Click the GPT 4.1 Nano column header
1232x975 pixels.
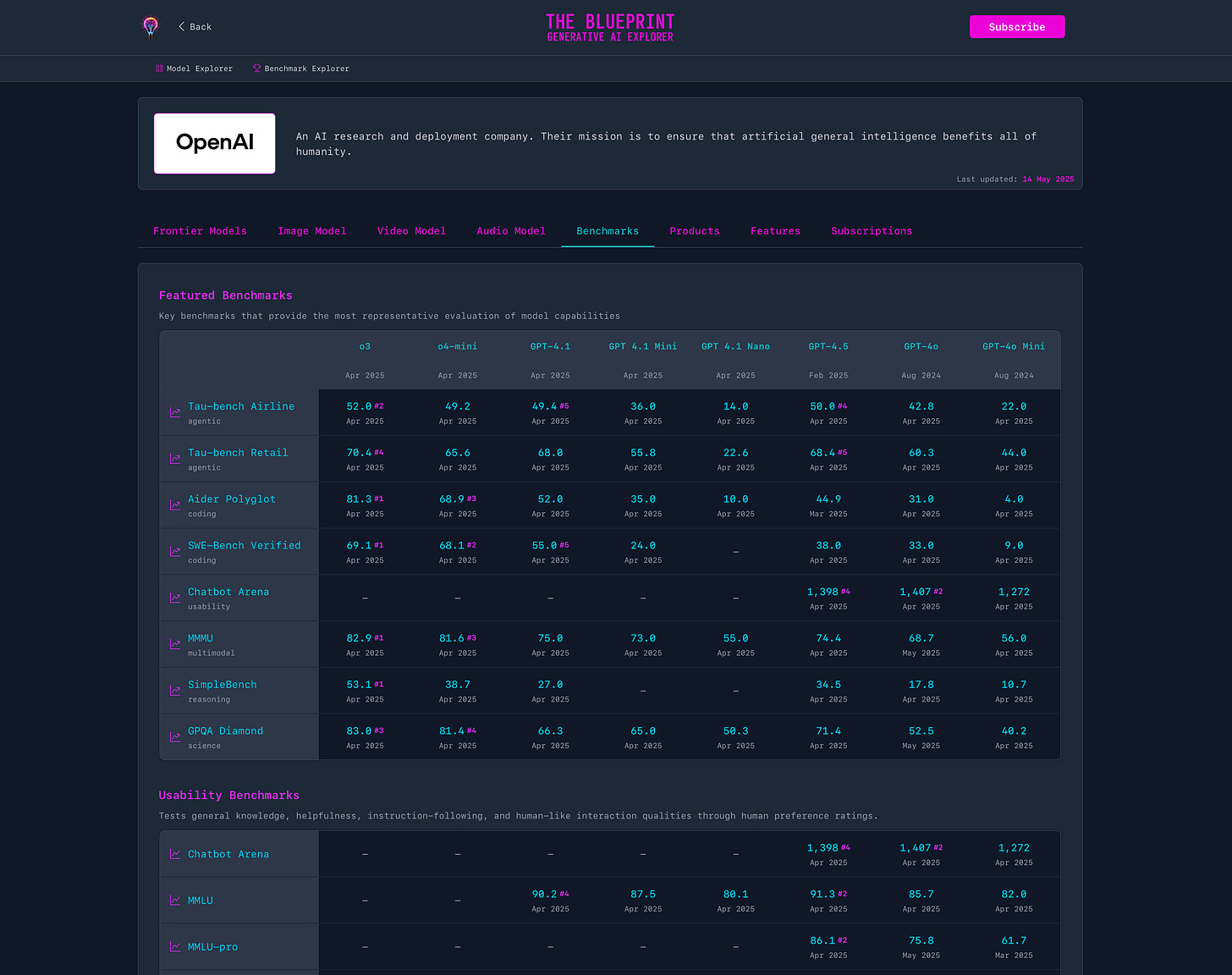(x=736, y=346)
